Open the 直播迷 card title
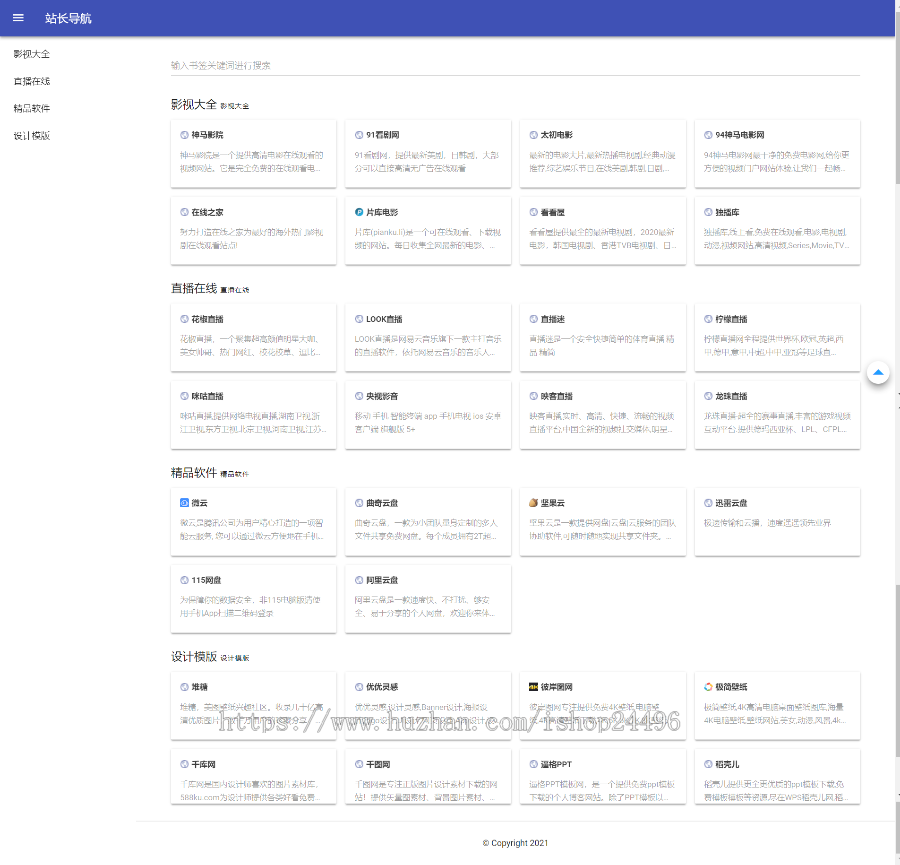 [x=553, y=319]
